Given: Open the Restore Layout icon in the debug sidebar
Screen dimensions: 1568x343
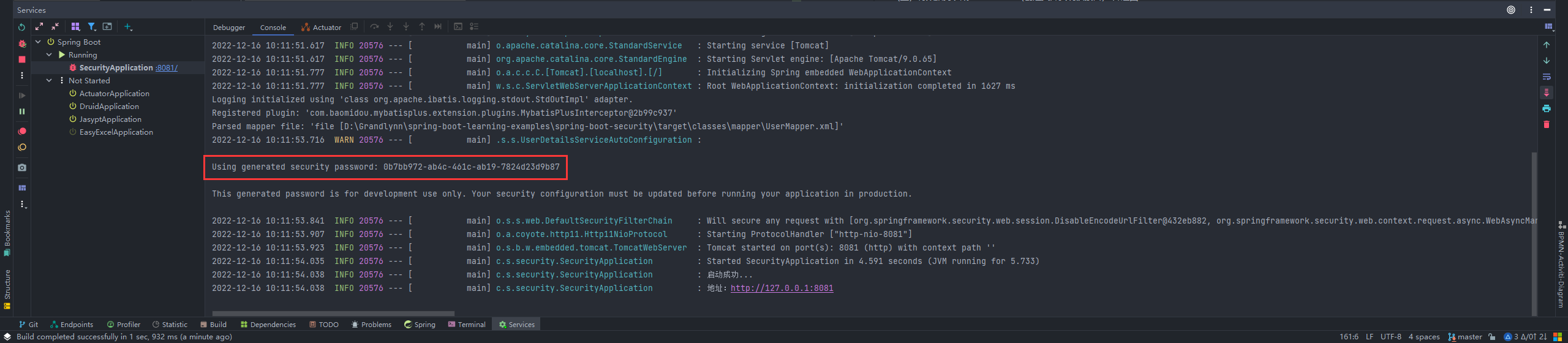Looking at the screenshot, I should pyautogui.click(x=22, y=187).
